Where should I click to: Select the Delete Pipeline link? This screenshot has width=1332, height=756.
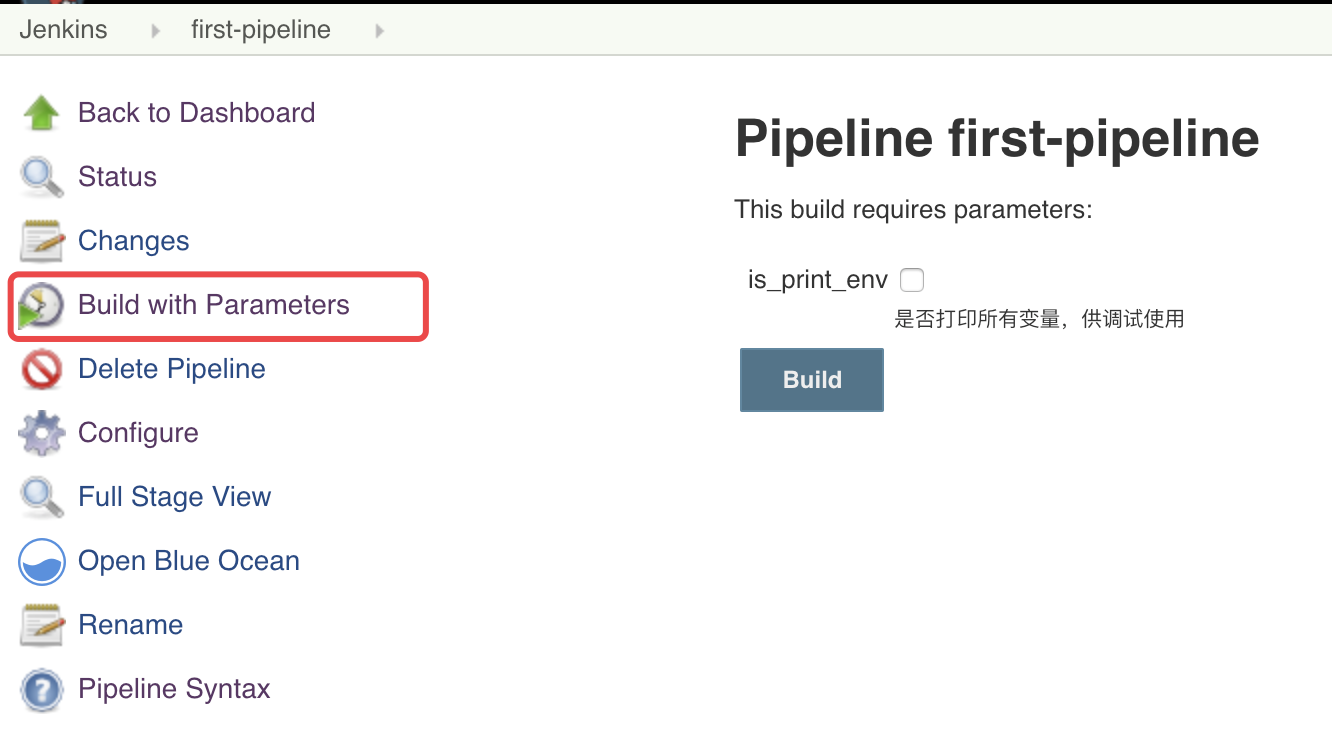171,369
